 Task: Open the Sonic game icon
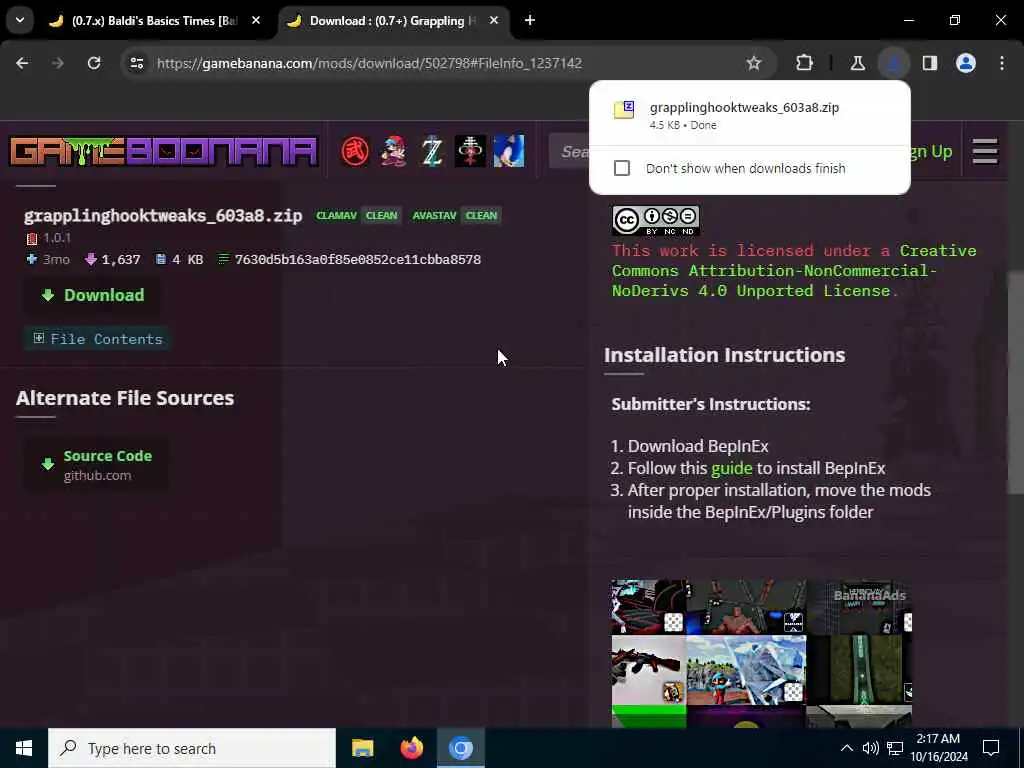coord(509,152)
